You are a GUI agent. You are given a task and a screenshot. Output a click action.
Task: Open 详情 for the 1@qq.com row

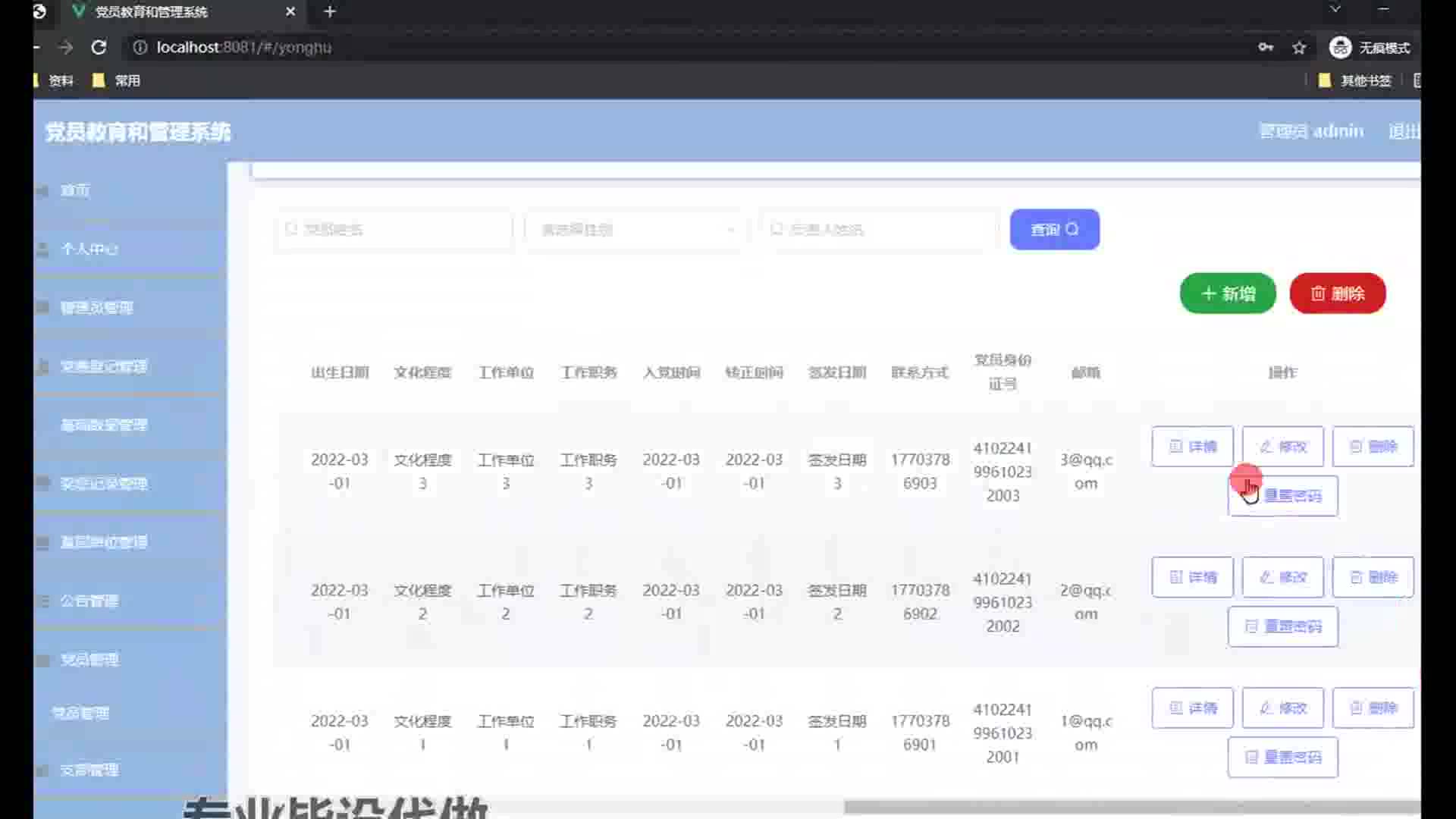click(1193, 708)
